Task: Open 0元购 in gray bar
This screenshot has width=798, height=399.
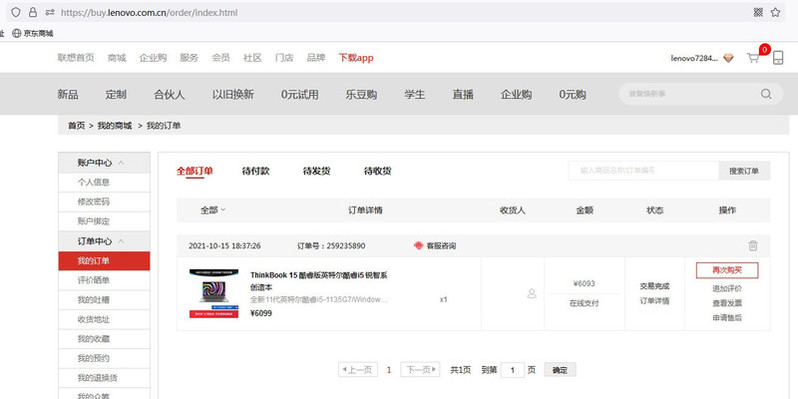Action: (573, 94)
